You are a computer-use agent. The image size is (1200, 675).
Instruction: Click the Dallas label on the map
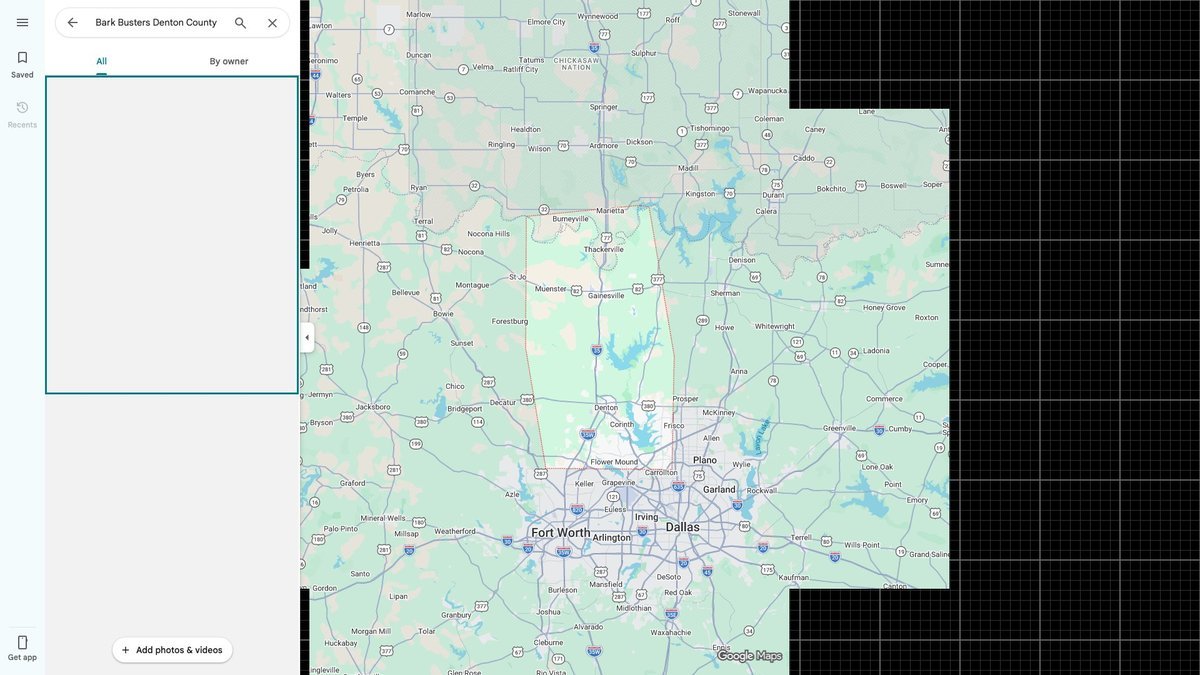click(683, 527)
